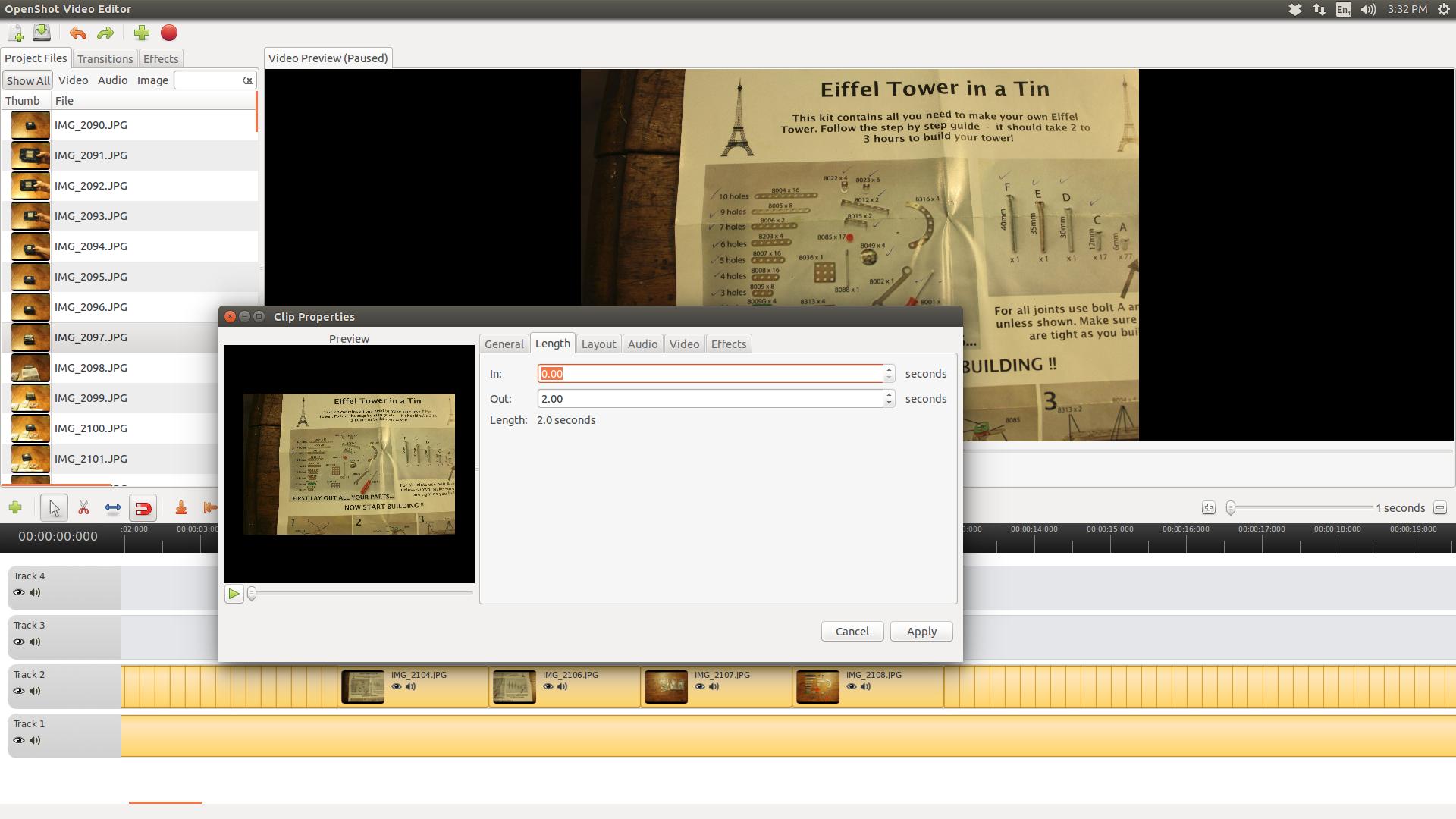Toggle visibility on Track 4
The width and height of the screenshot is (1456, 819).
[18, 591]
